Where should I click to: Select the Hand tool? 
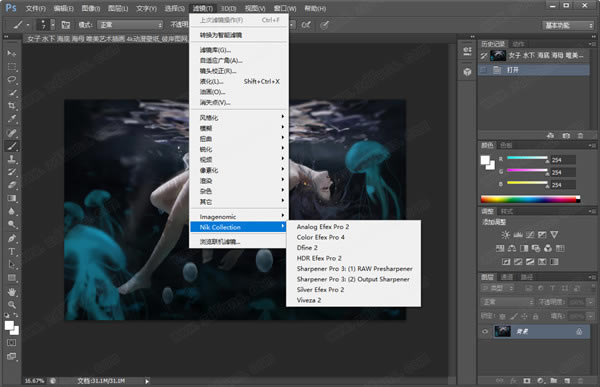tap(12, 292)
